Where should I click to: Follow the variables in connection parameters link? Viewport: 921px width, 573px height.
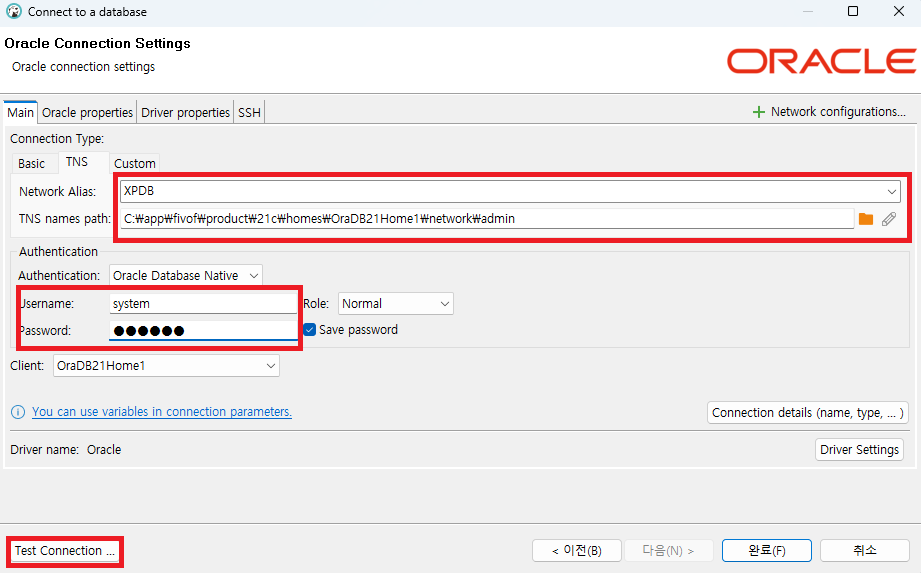point(162,412)
